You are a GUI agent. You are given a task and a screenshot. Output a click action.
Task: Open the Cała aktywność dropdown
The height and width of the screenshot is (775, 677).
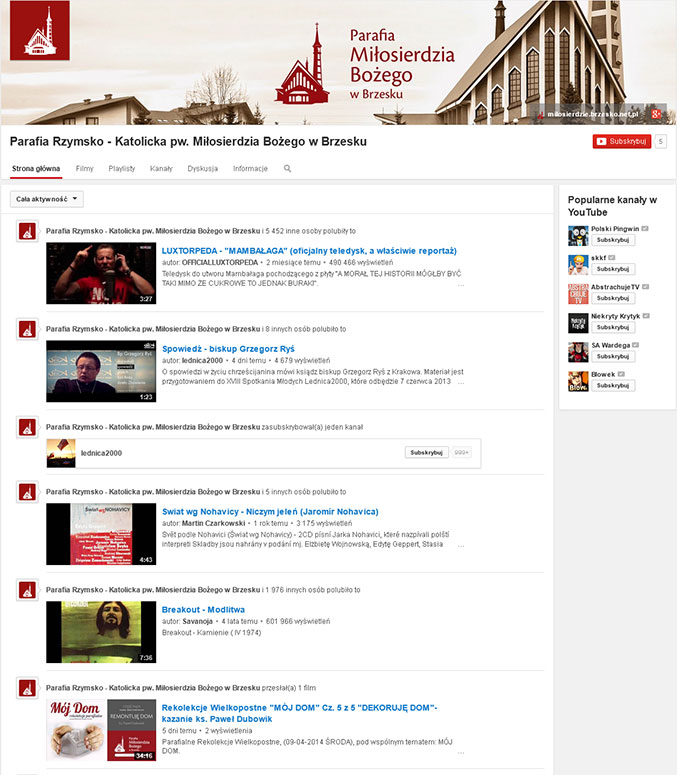[x=47, y=199]
